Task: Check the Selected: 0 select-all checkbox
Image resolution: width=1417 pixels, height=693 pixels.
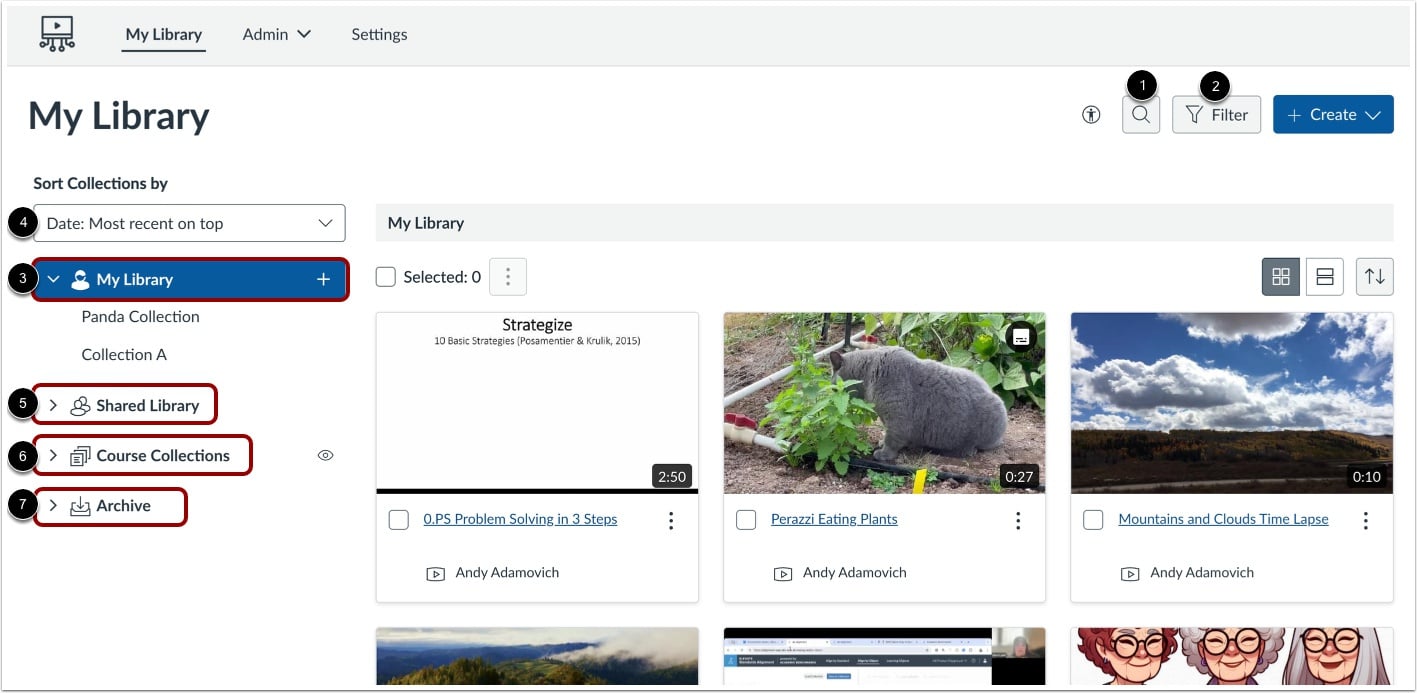Action: 386,277
